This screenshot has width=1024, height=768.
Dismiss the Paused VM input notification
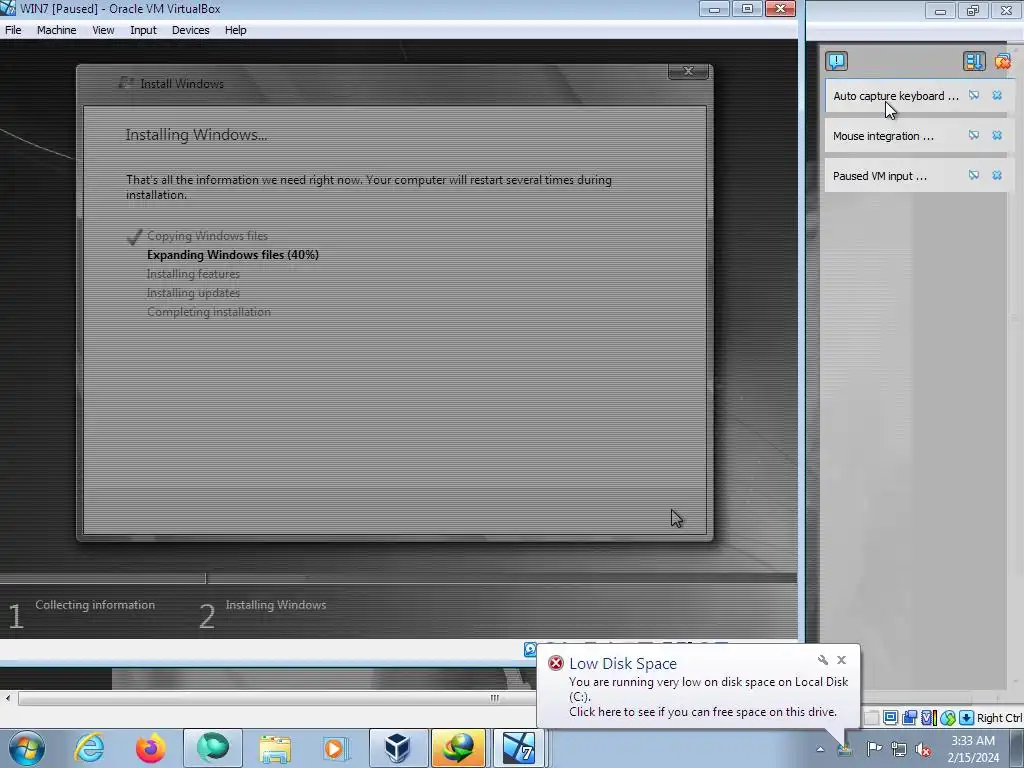click(997, 175)
